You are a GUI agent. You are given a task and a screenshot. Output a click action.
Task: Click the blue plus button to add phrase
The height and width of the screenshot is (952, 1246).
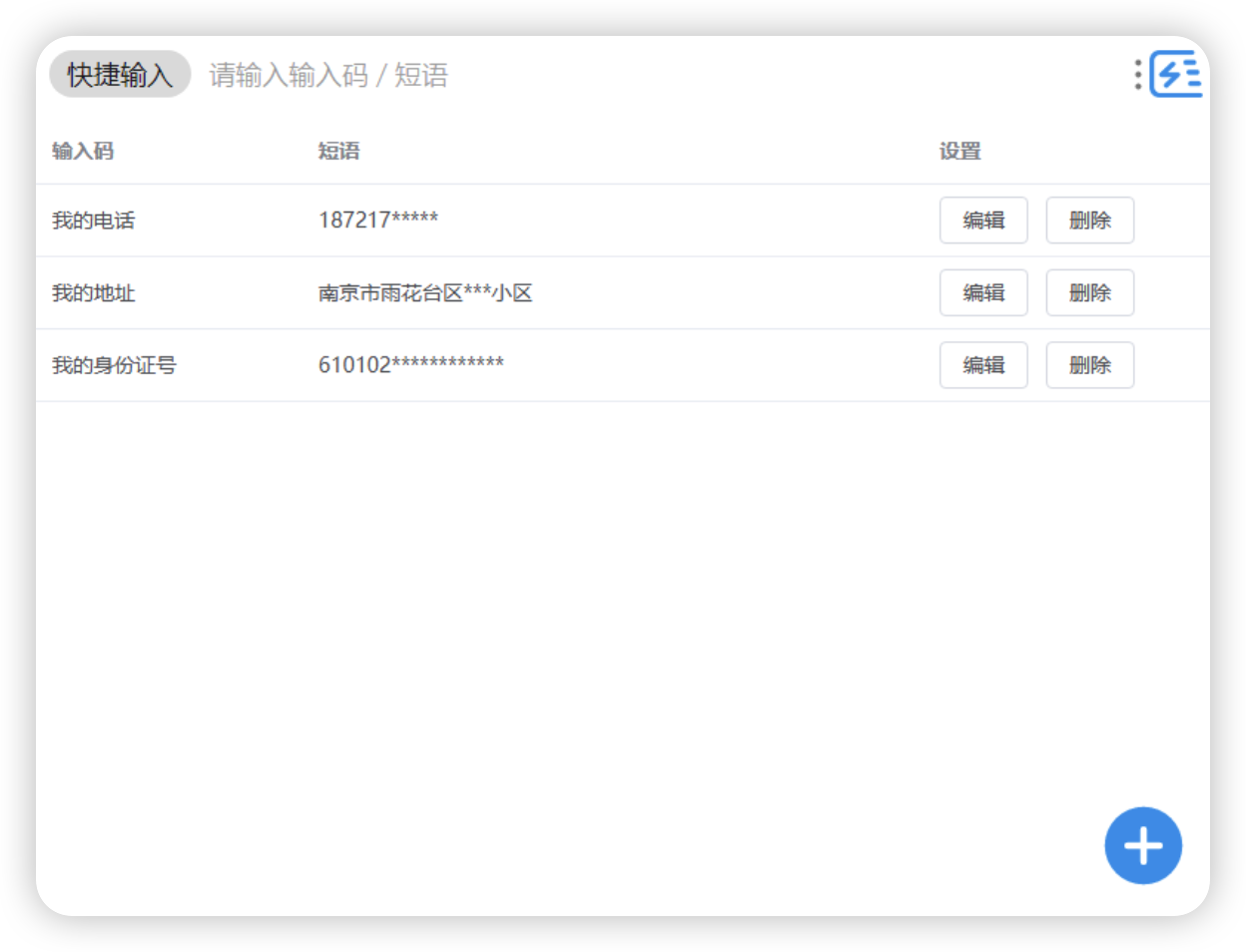click(1142, 845)
